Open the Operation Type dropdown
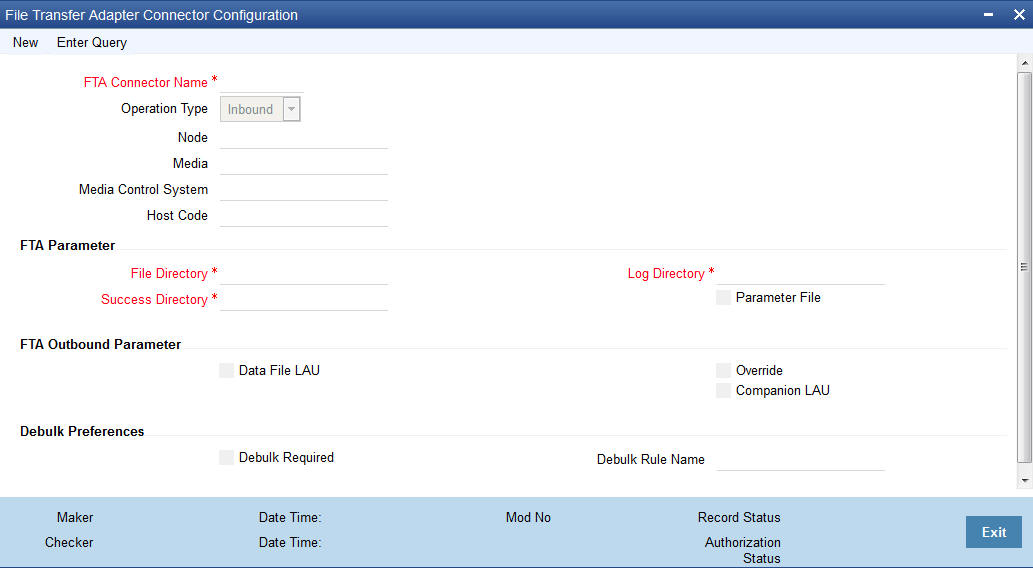The image size is (1033, 568). (260, 109)
